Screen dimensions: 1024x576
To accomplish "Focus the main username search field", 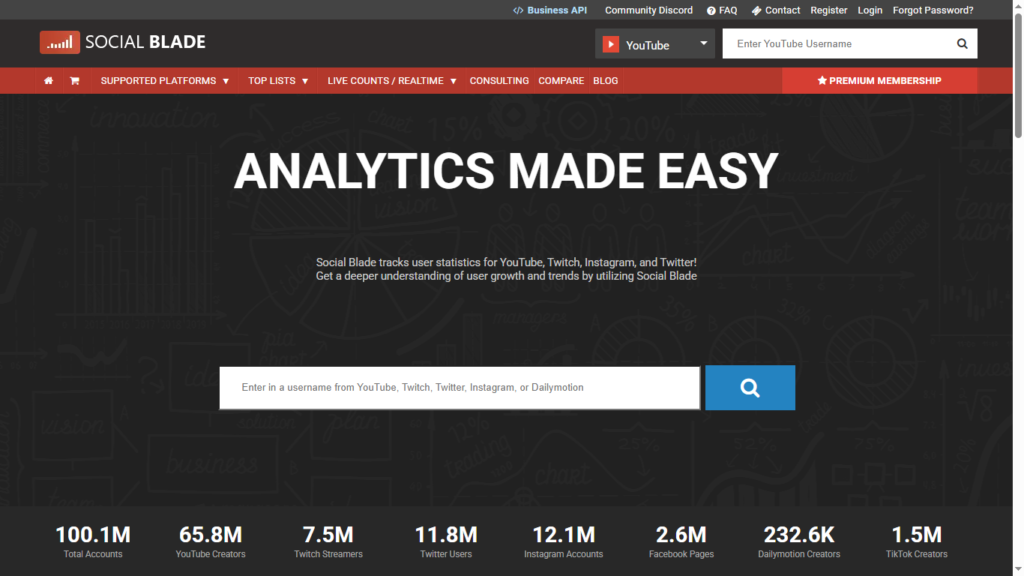I will point(460,388).
